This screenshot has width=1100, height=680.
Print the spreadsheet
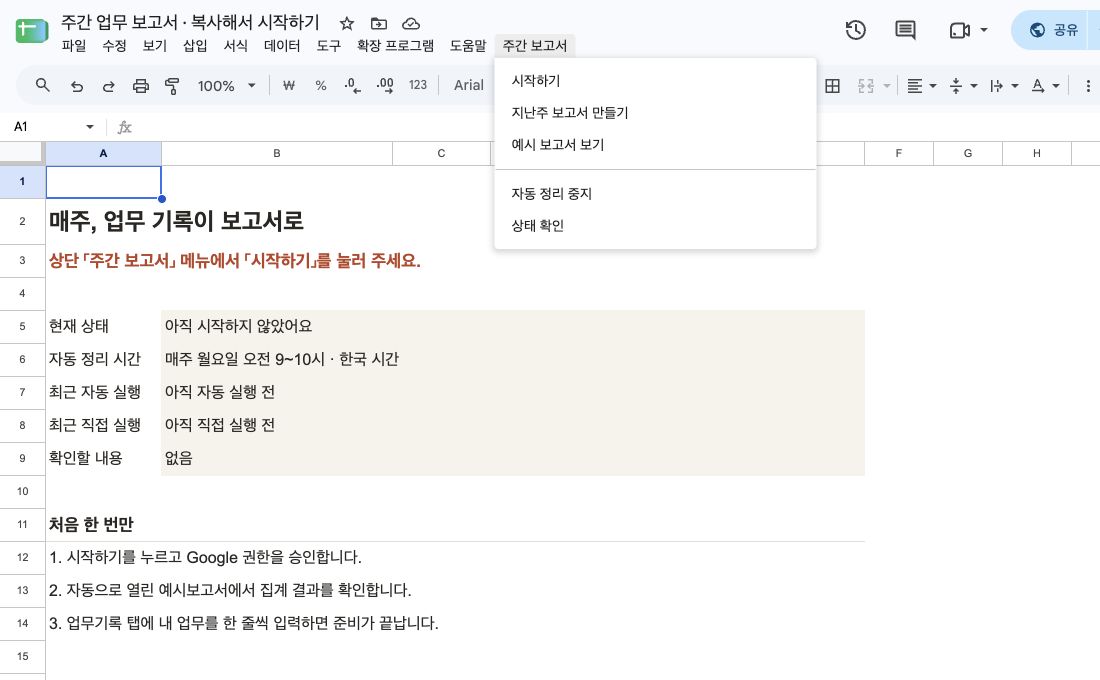click(140, 86)
